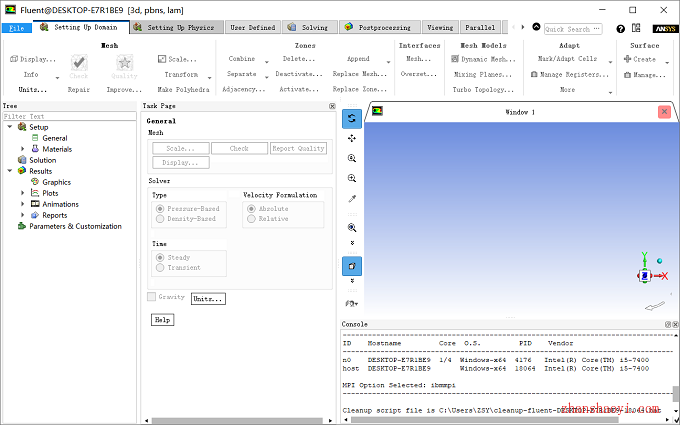Click the mesh Display ribbon button
Image resolution: width=680 pixels, height=425 pixels.
(33, 59)
